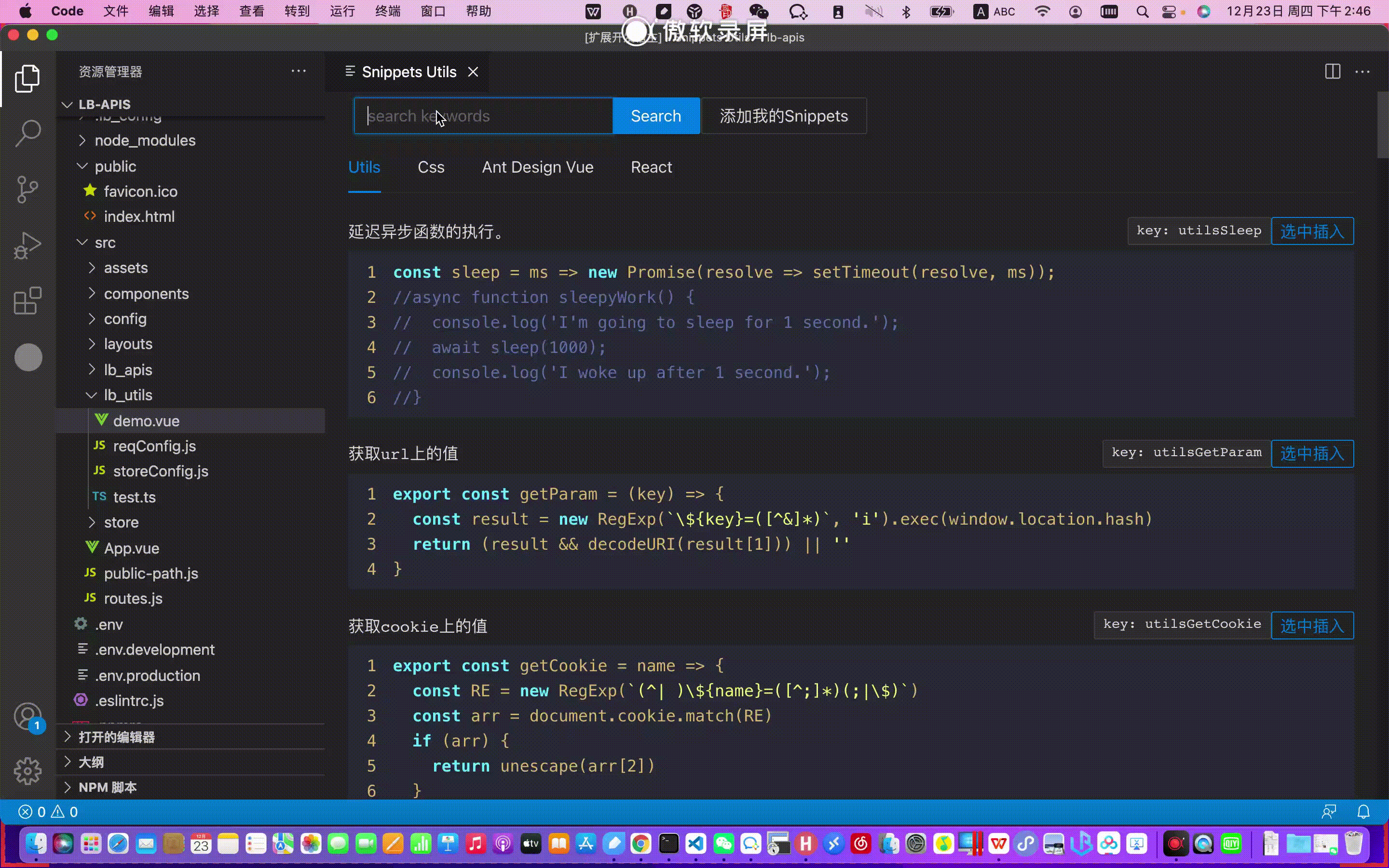Open the Search view in activity bar
This screenshot has height=868, width=1389.
point(27,134)
